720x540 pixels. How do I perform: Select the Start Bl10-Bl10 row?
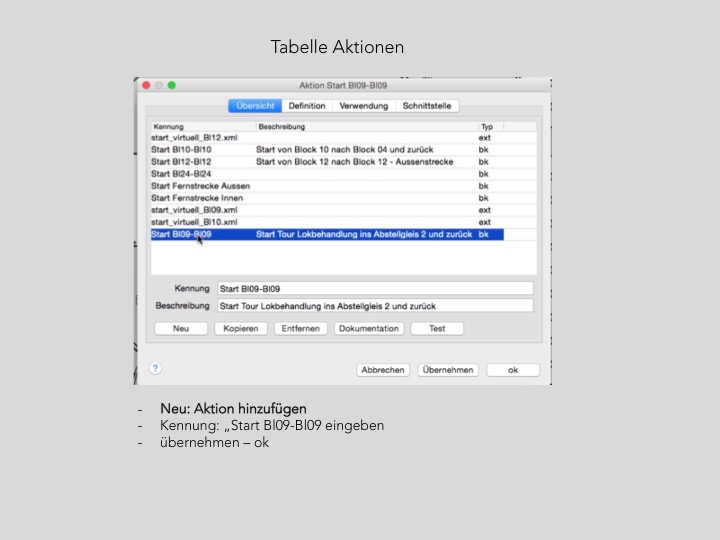[181, 149]
